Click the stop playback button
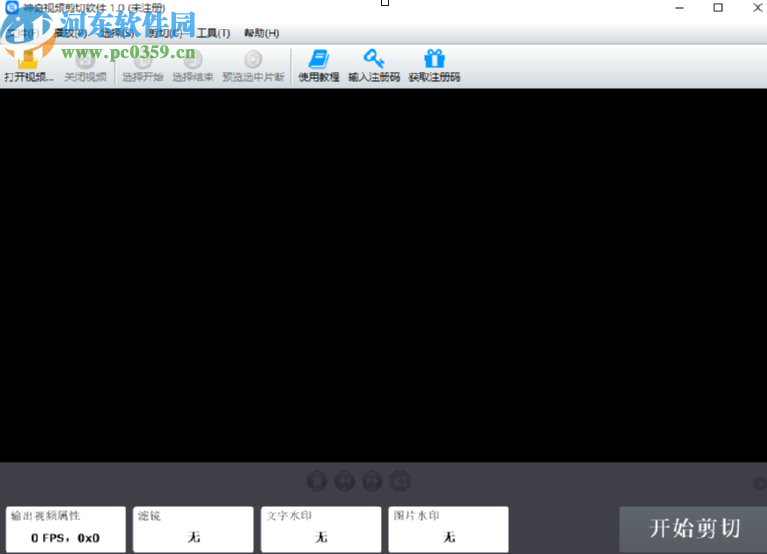Viewport: 767px width, 554px height. (317, 482)
